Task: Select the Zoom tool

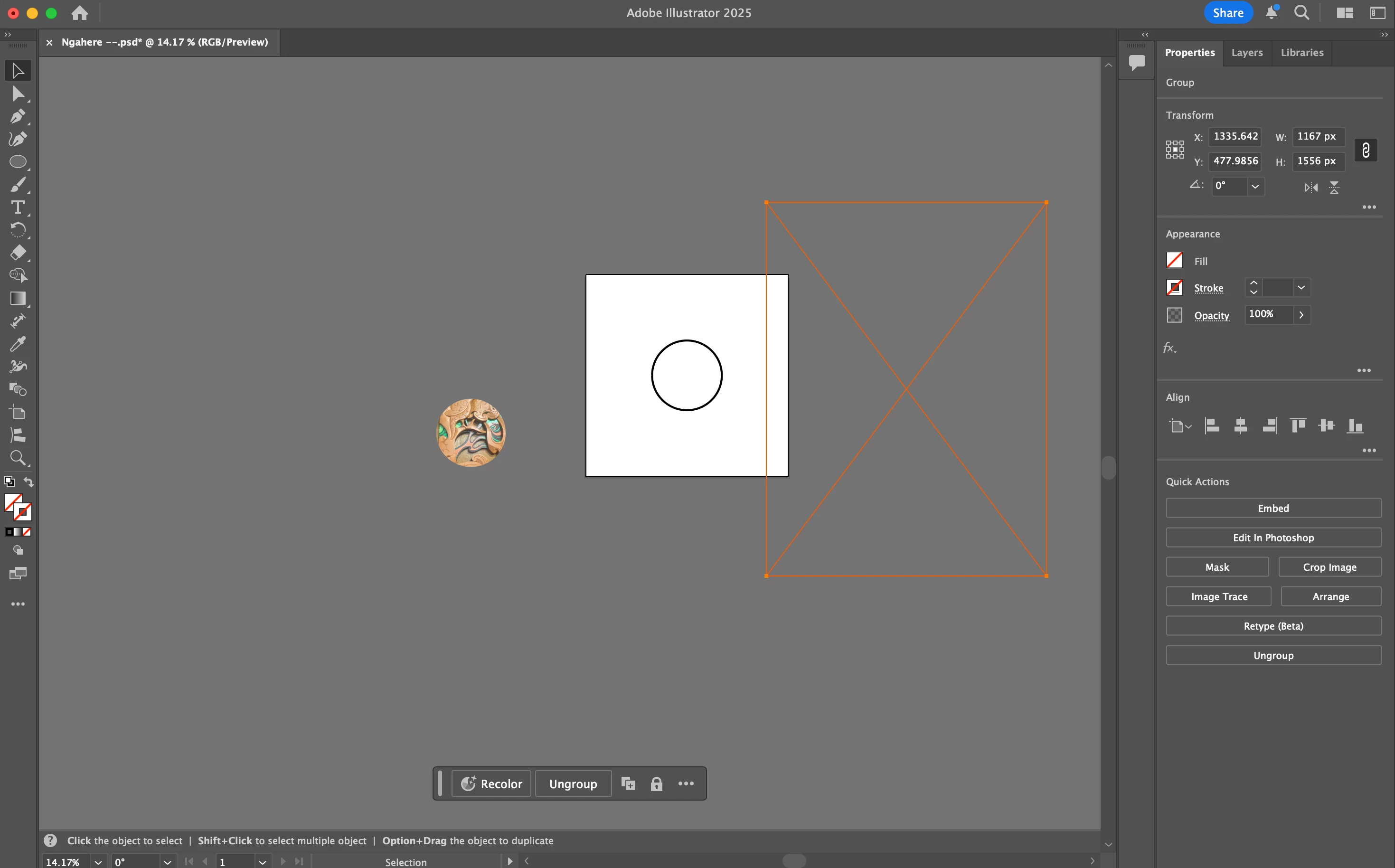Action: [17, 458]
